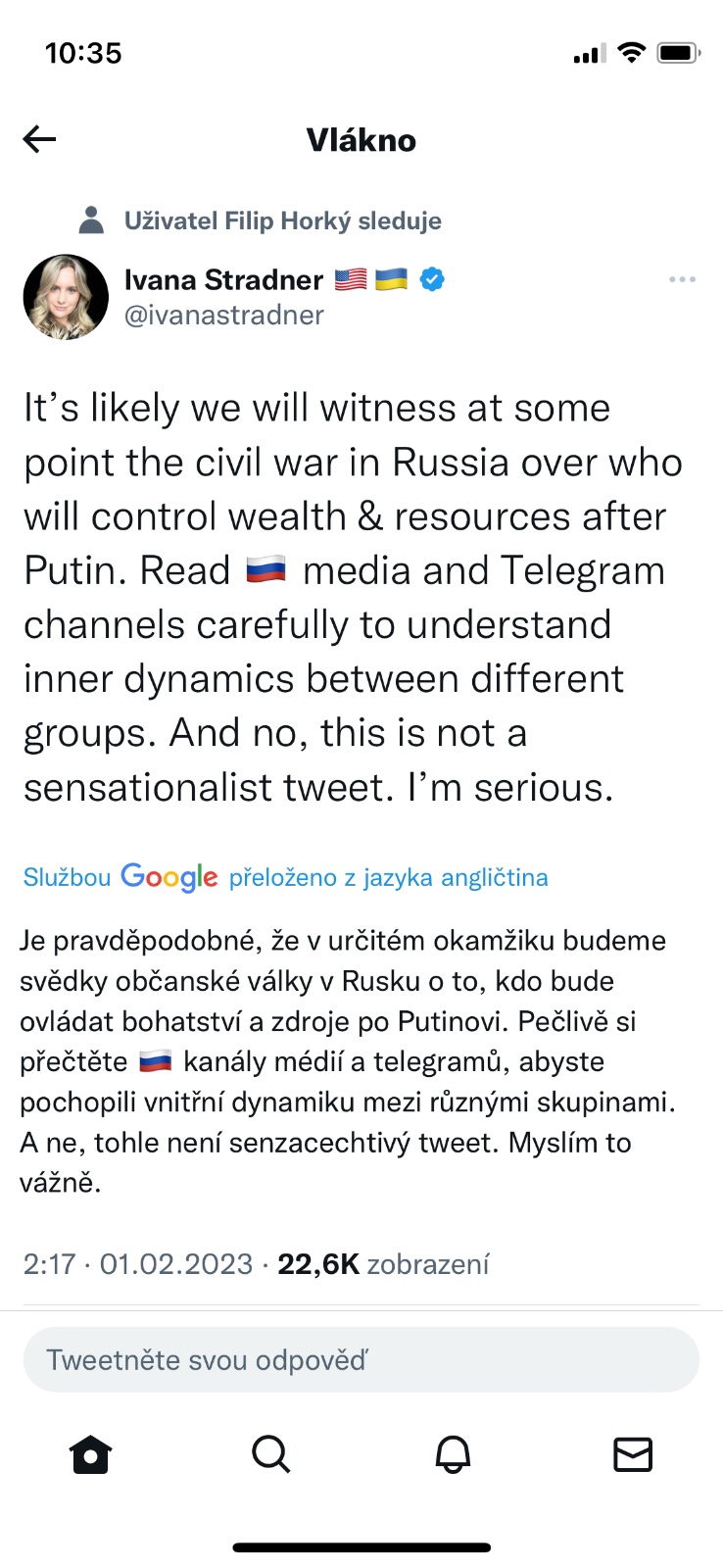Tap the @ivanastradner handle
723x1568 pixels.
point(224,316)
